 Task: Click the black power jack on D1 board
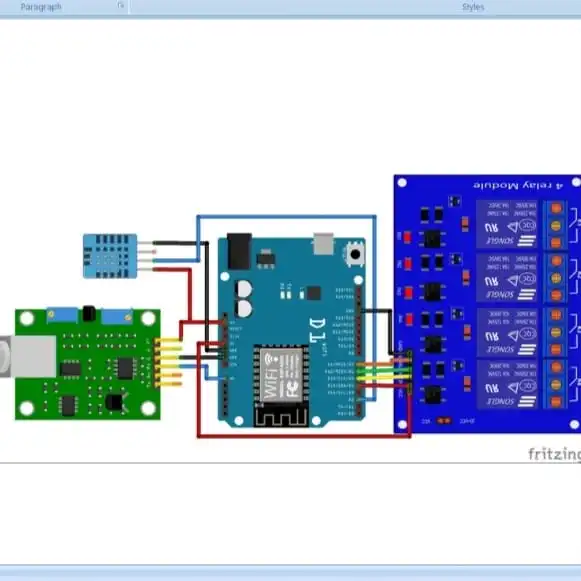click(239, 251)
